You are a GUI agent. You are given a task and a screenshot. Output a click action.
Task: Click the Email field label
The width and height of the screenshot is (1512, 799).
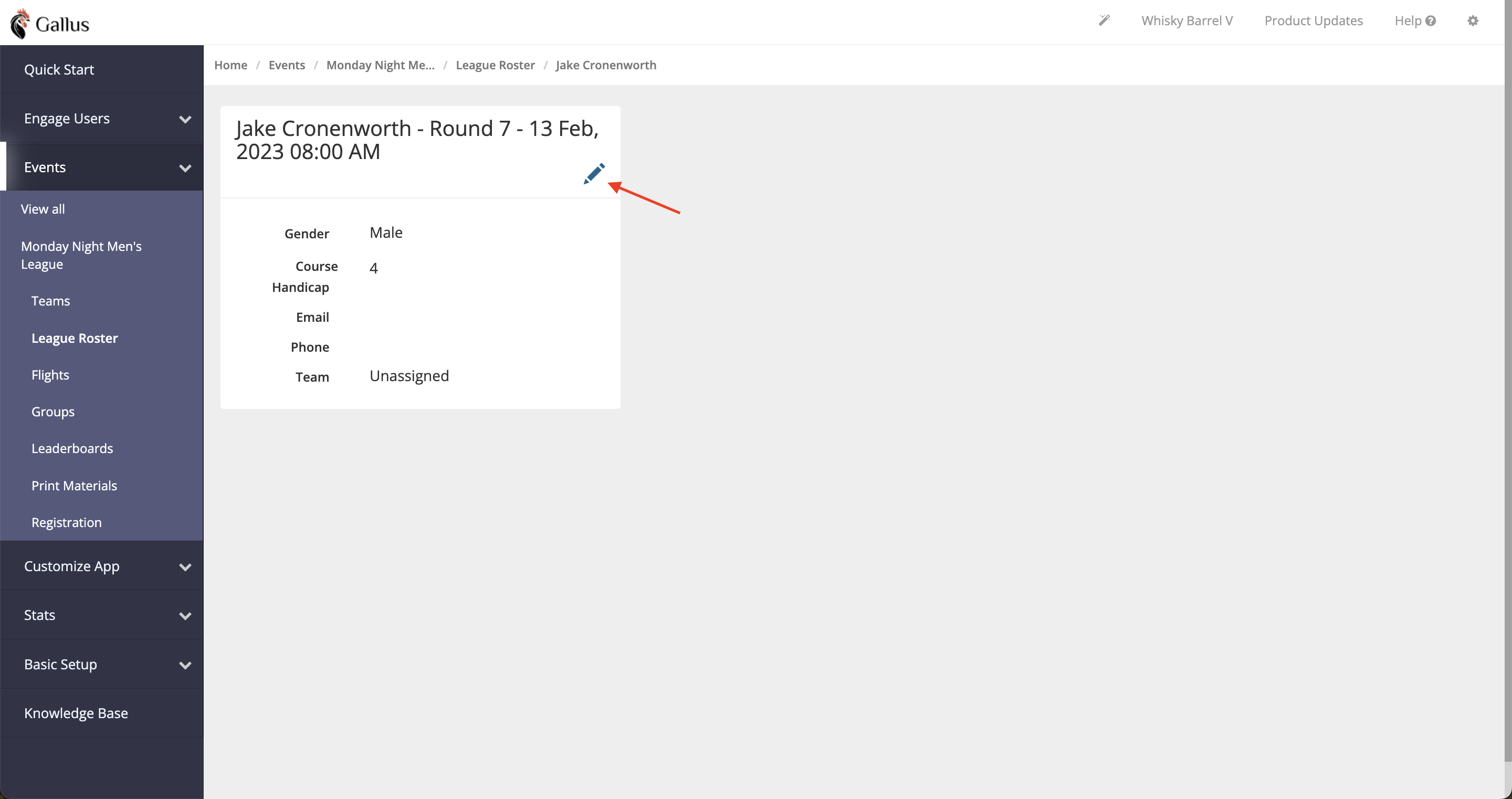tap(312, 317)
